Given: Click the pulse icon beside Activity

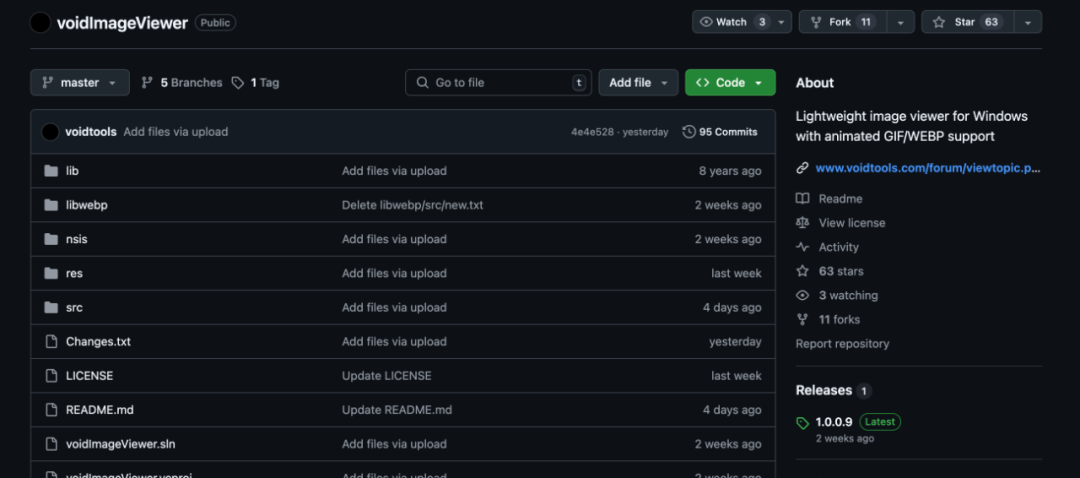Looking at the screenshot, I should [x=802, y=247].
